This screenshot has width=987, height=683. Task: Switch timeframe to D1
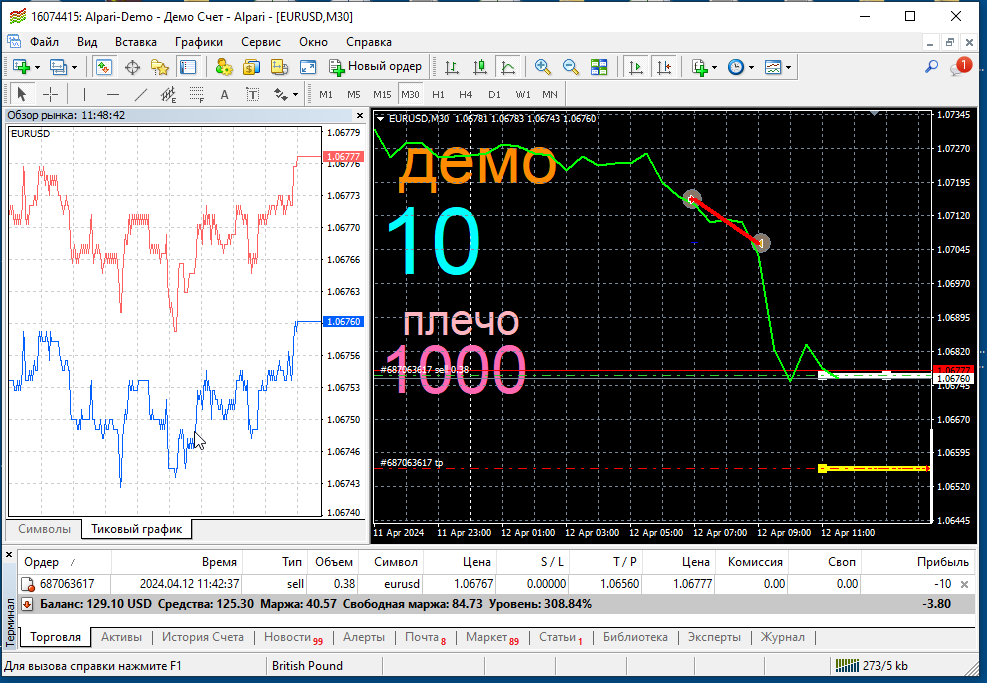[494, 94]
